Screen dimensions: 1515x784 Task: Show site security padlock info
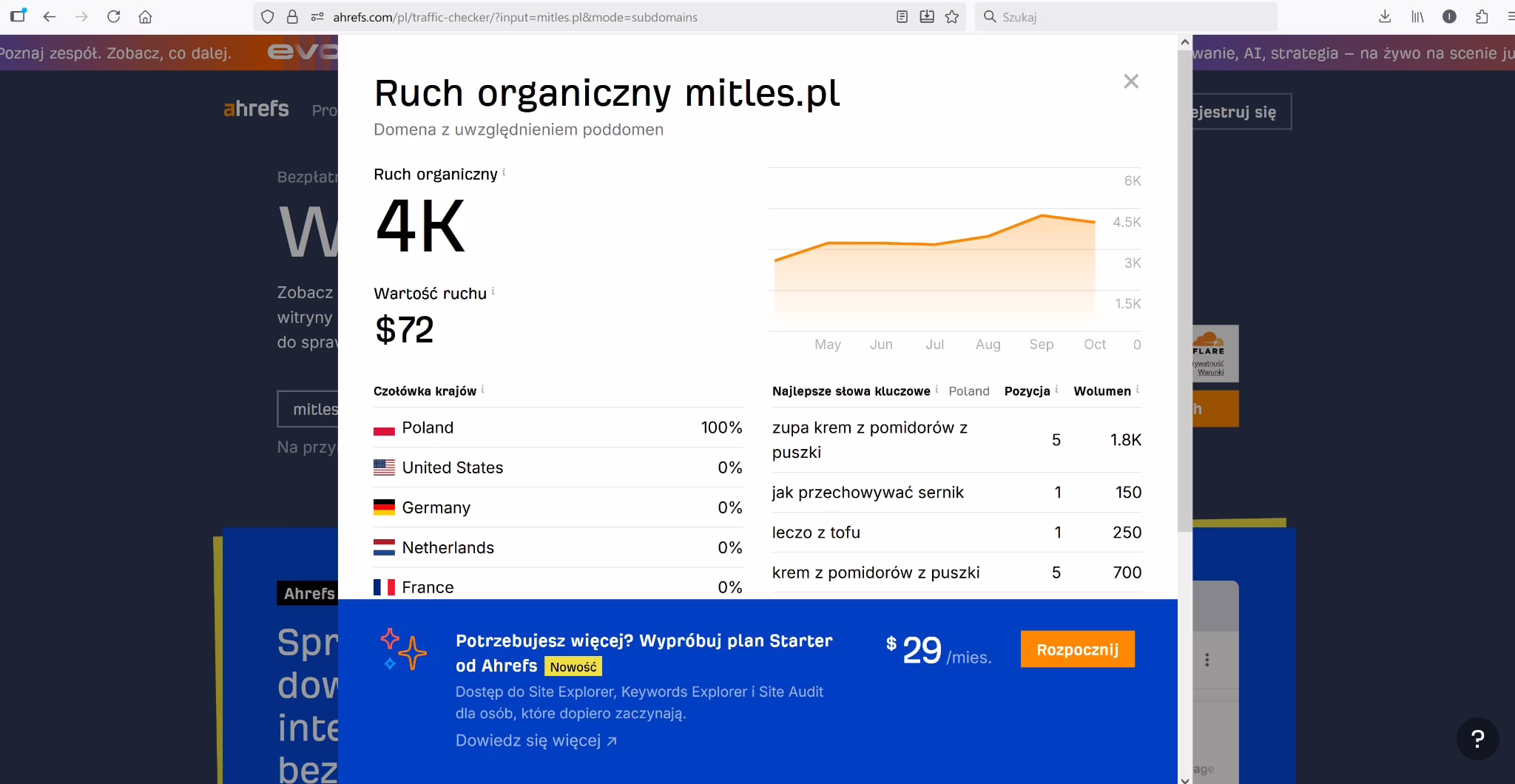[292, 16]
